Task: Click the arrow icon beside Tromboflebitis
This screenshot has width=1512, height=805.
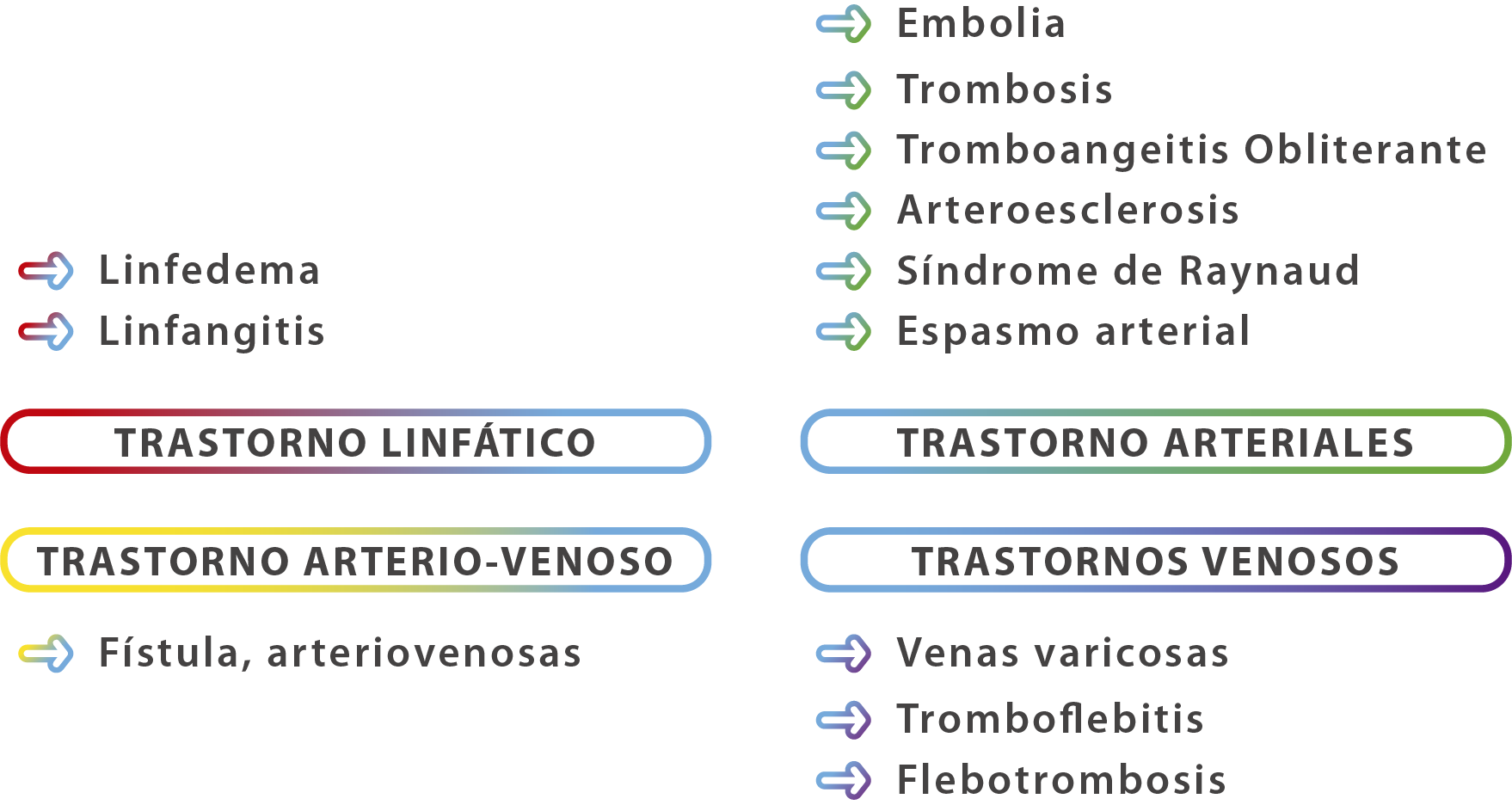Action: (x=844, y=720)
